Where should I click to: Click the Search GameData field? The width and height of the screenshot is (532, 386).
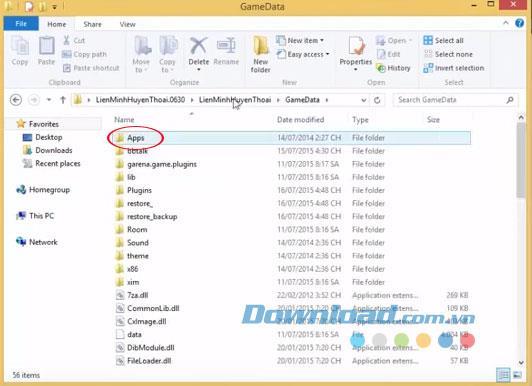pos(450,100)
